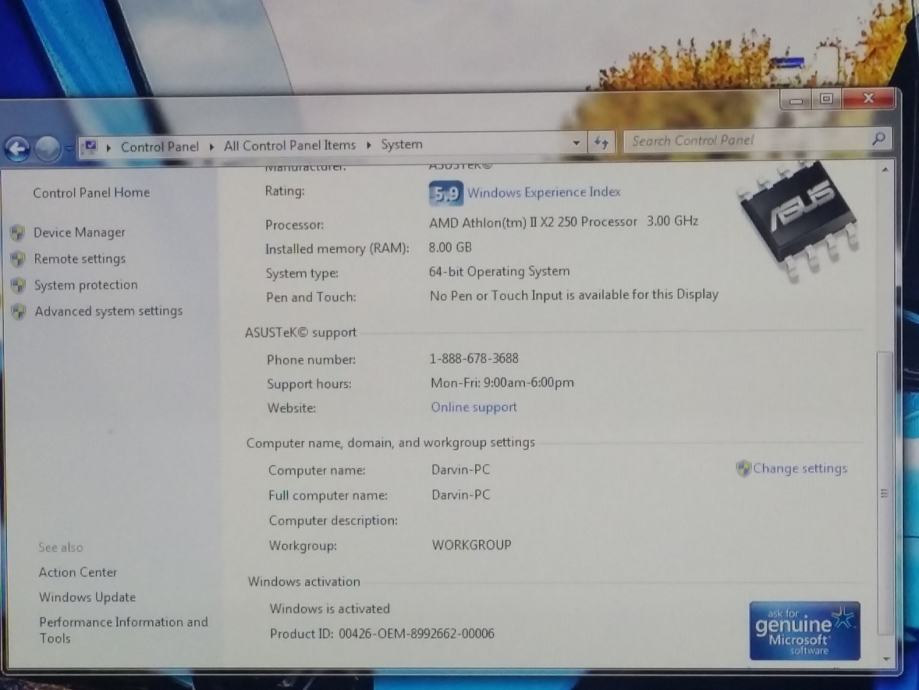Click the ASUS chip logo image
919x690 pixels.
click(799, 220)
